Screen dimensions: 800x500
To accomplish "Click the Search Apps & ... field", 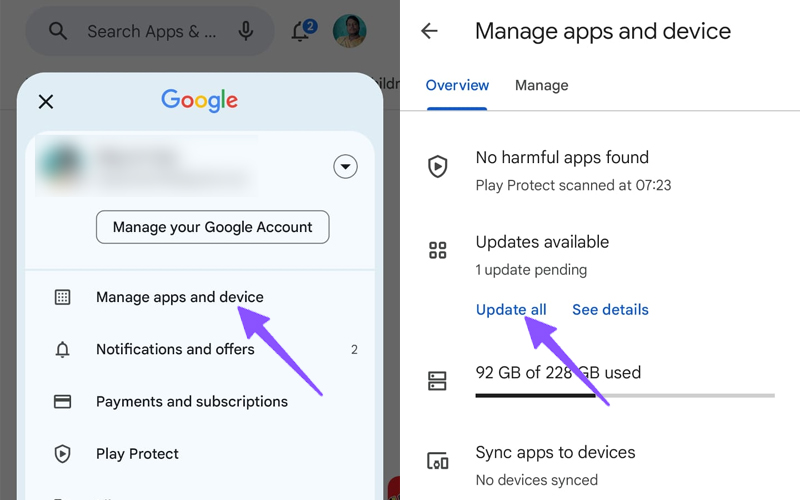I will click(x=152, y=32).
